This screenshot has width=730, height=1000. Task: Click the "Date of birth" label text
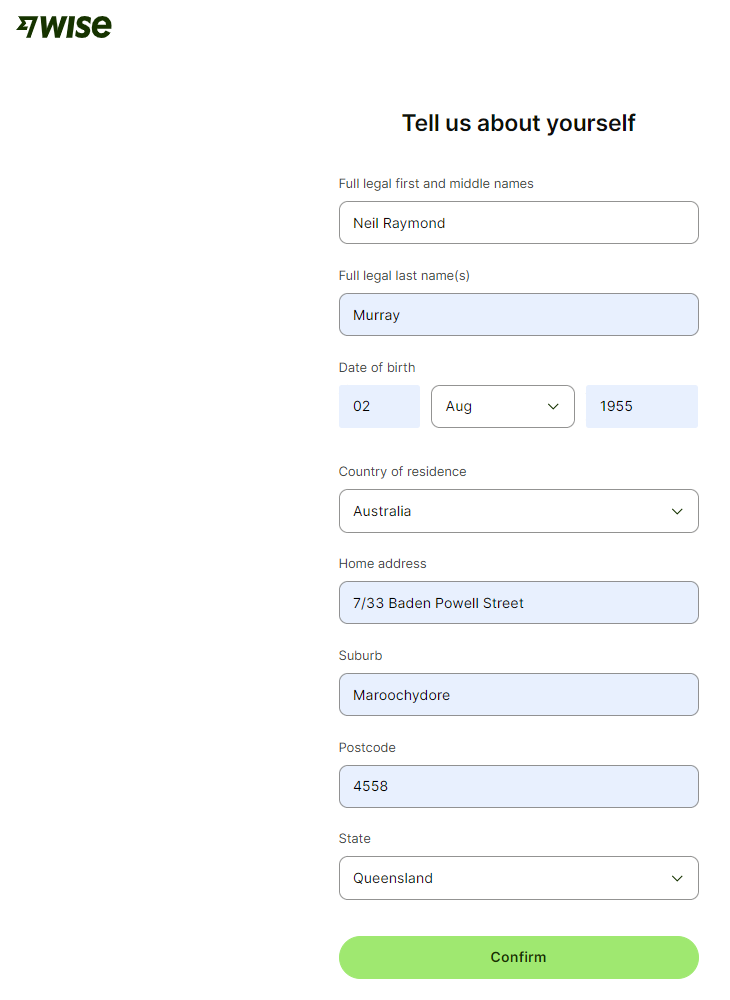tap(377, 368)
